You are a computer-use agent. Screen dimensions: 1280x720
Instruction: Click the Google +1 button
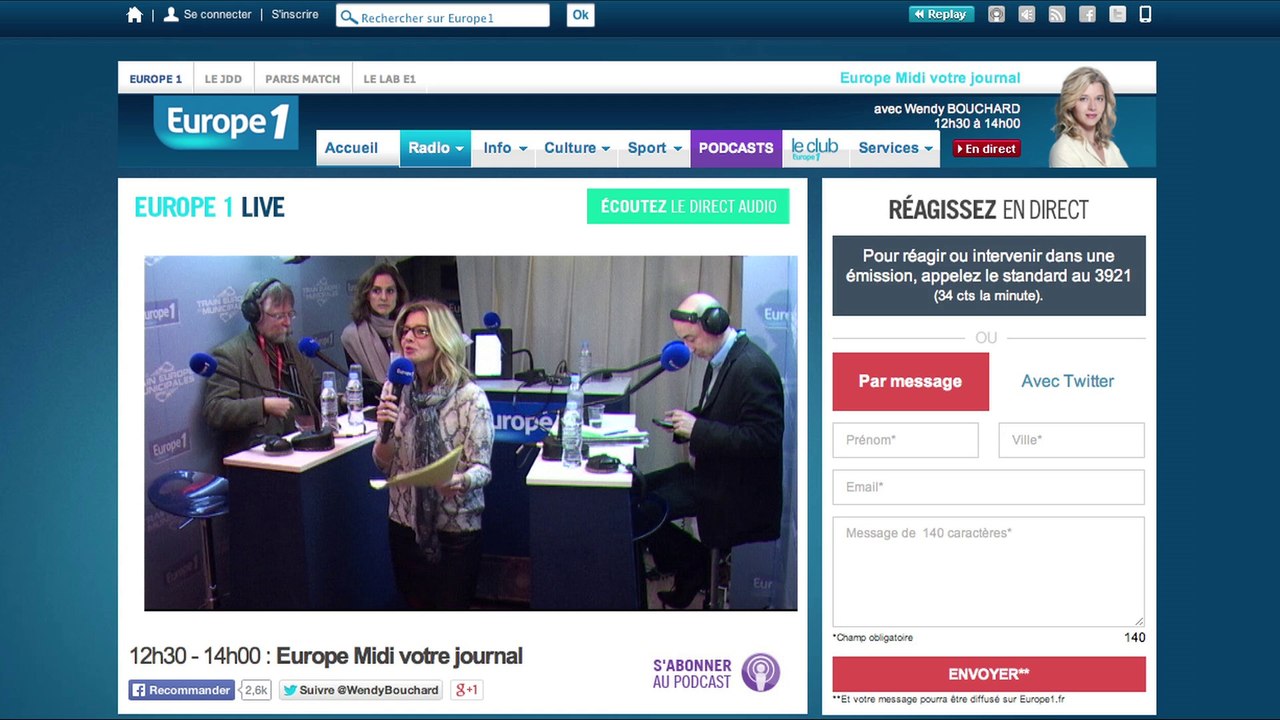[467, 690]
